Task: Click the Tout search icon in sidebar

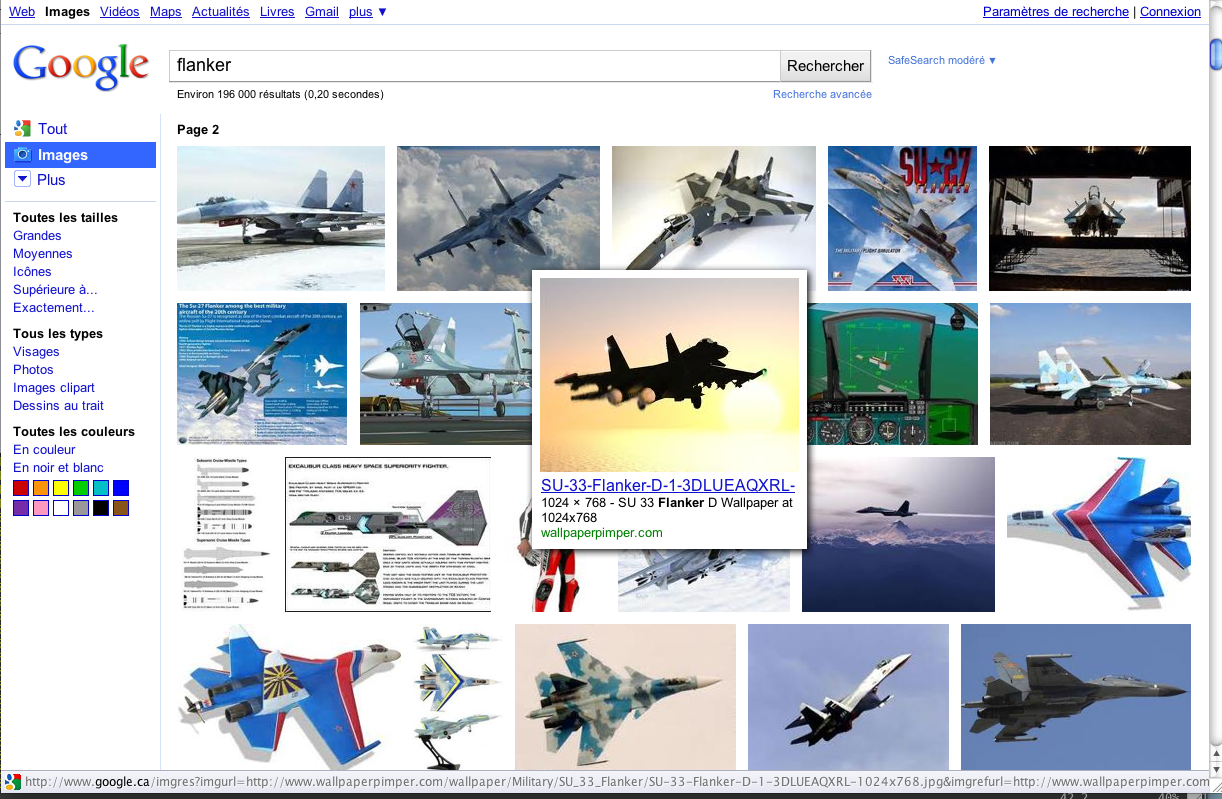Action: pos(22,129)
